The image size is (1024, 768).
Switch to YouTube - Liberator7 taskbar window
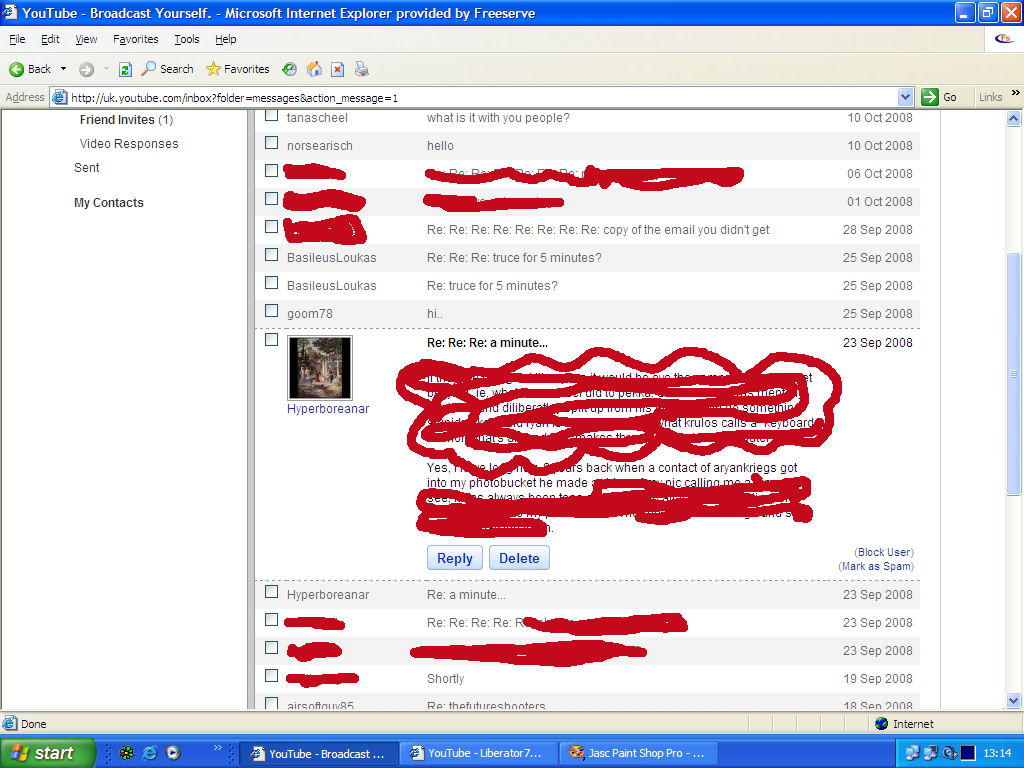tap(478, 753)
